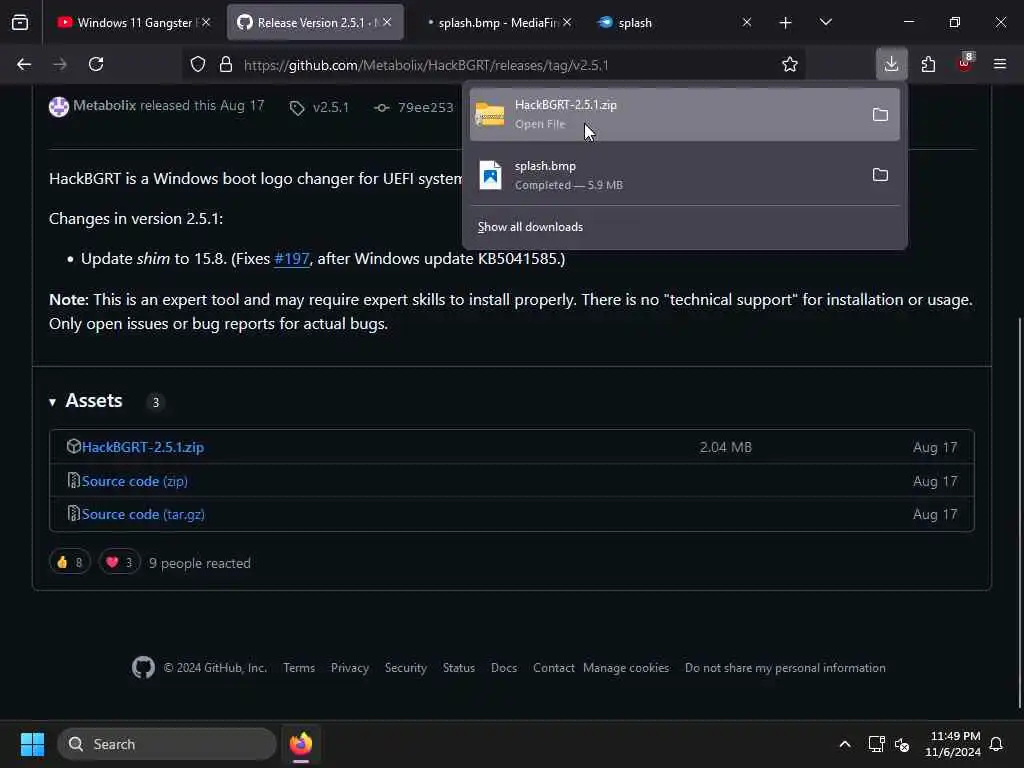Show HackBGRT-2.5.1.zip in folder
Screen dimensions: 1024x768
point(880,115)
